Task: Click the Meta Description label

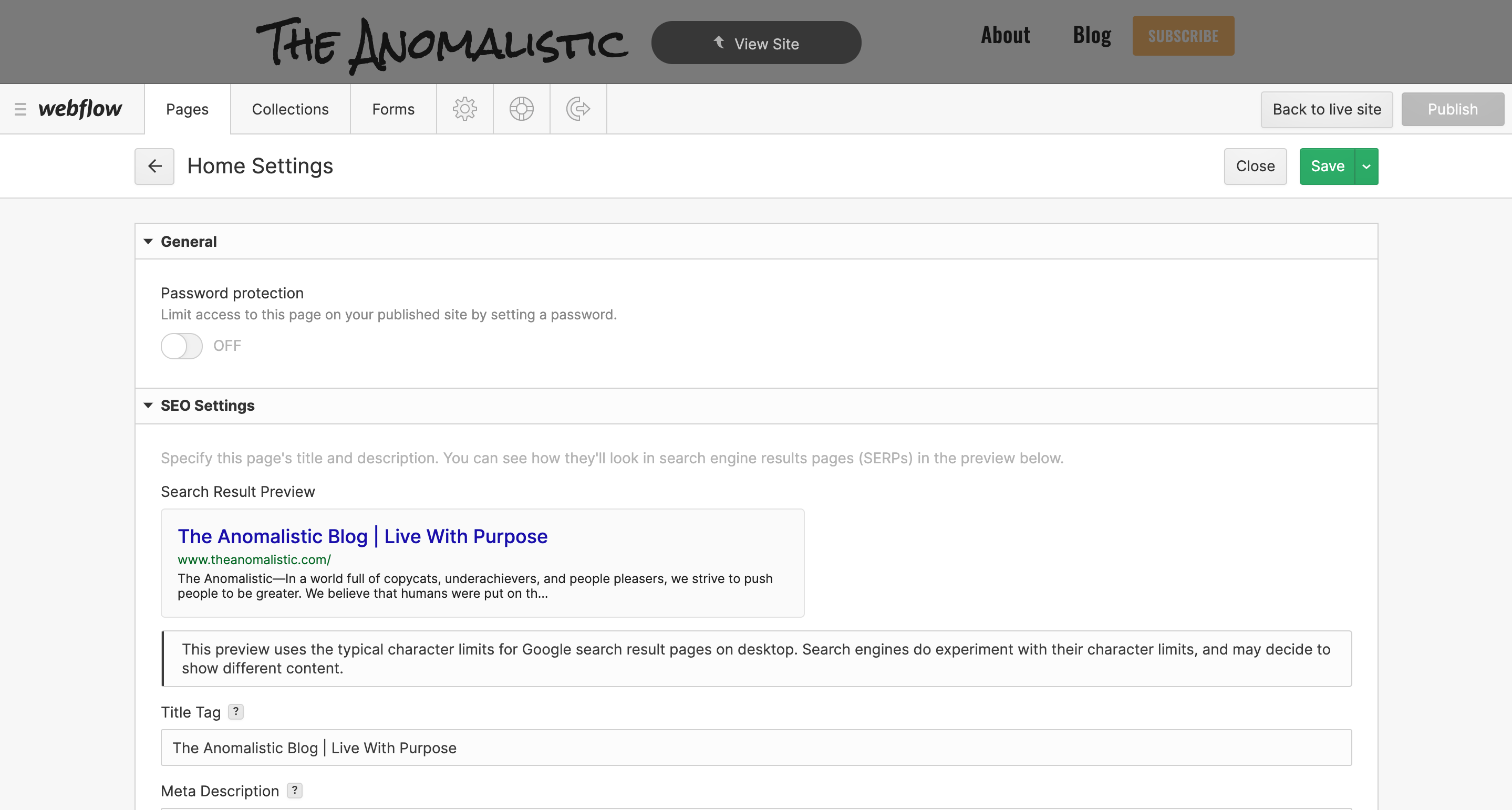Action: coord(220,791)
